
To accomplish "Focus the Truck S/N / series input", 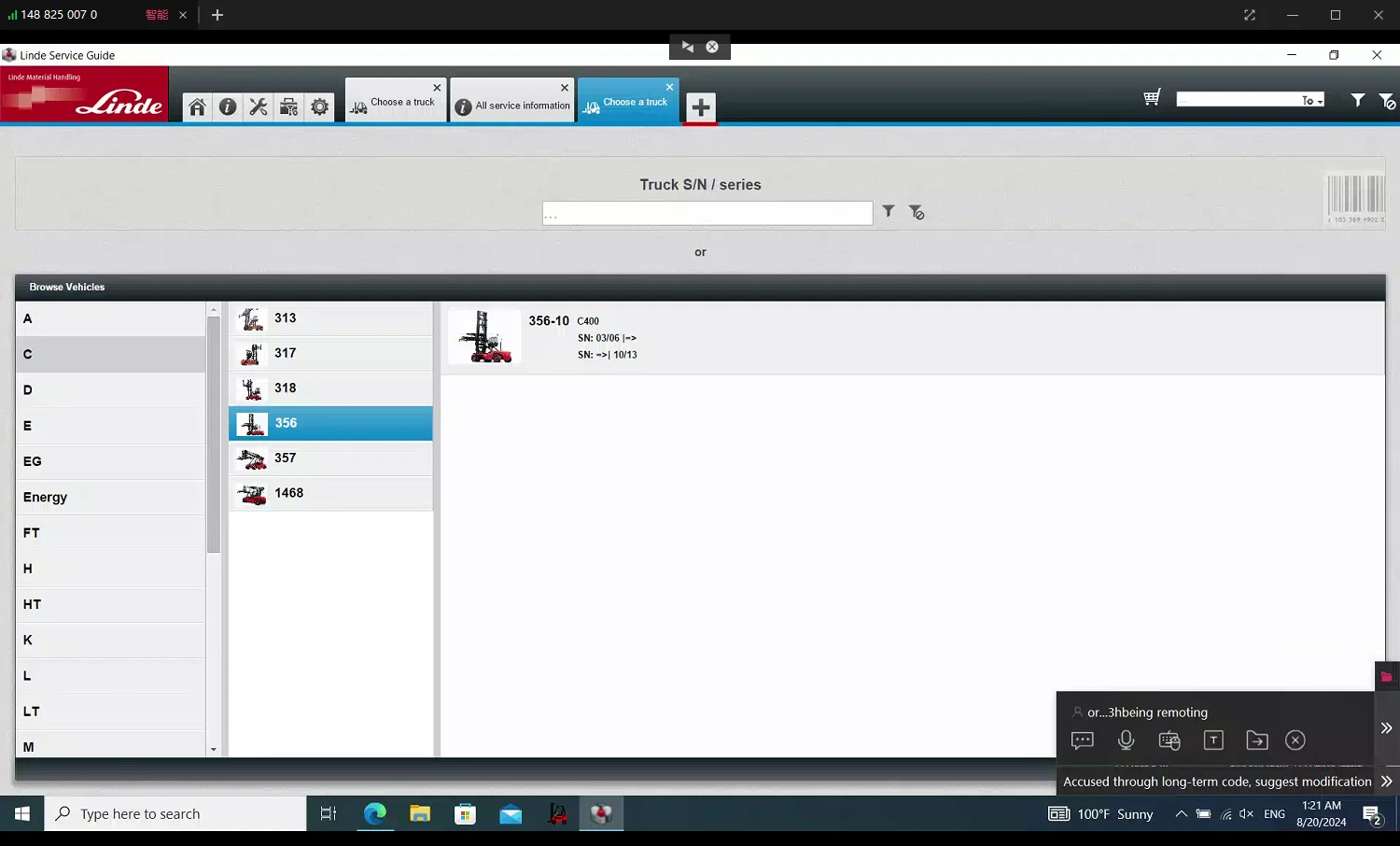I will click(x=707, y=213).
